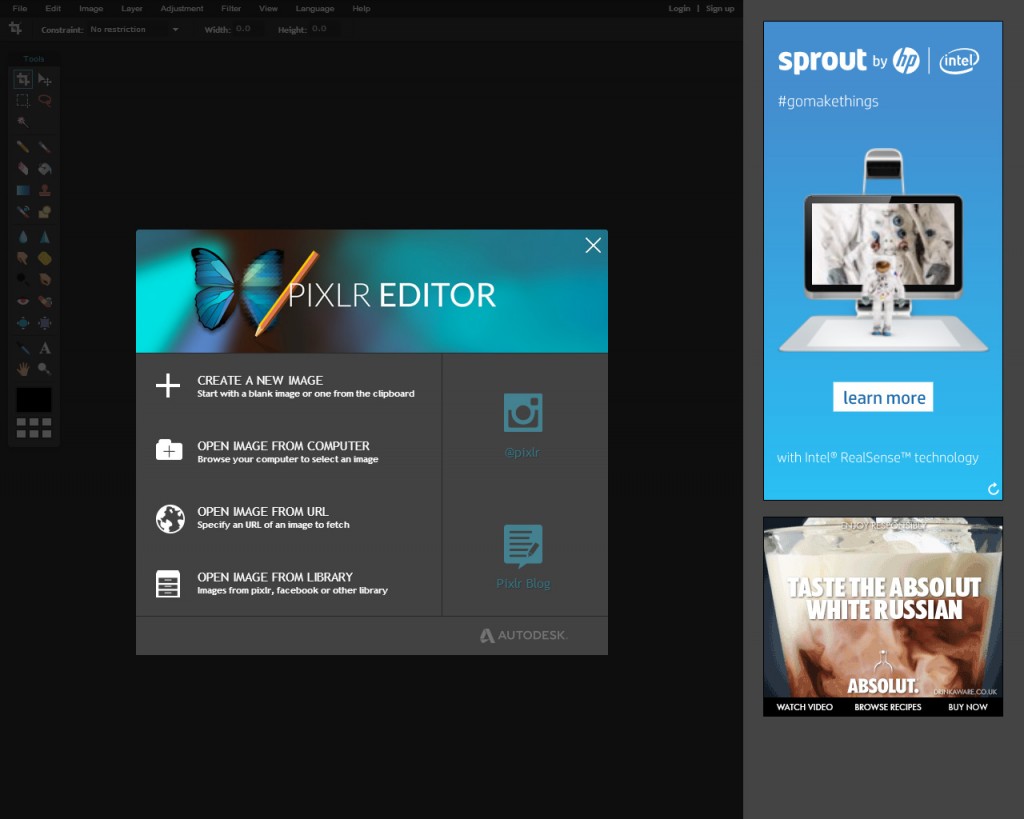Click the Width input field
The width and height of the screenshot is (1024, 819).
[247, 29]
